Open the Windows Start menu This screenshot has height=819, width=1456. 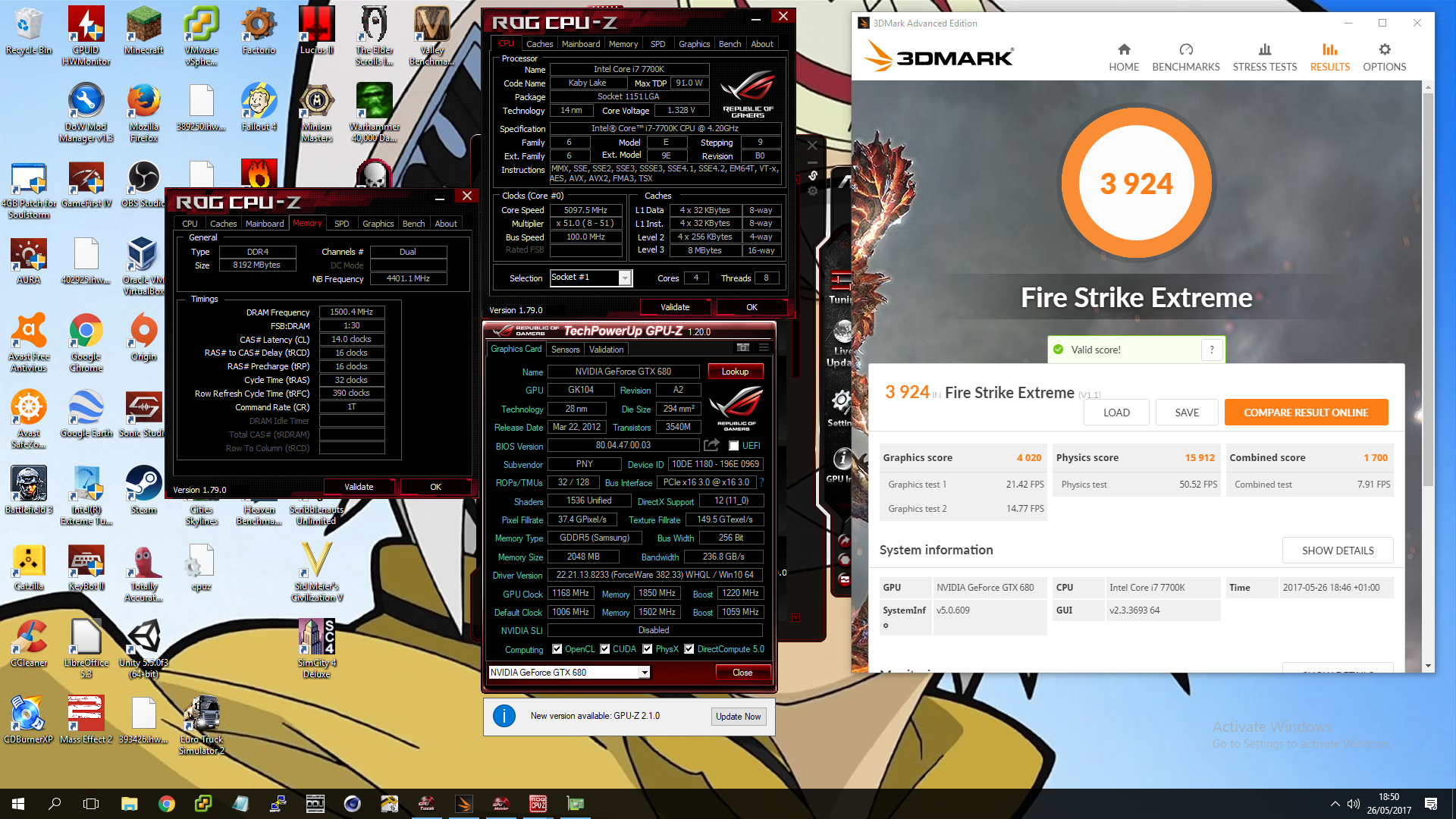point(18,804)
